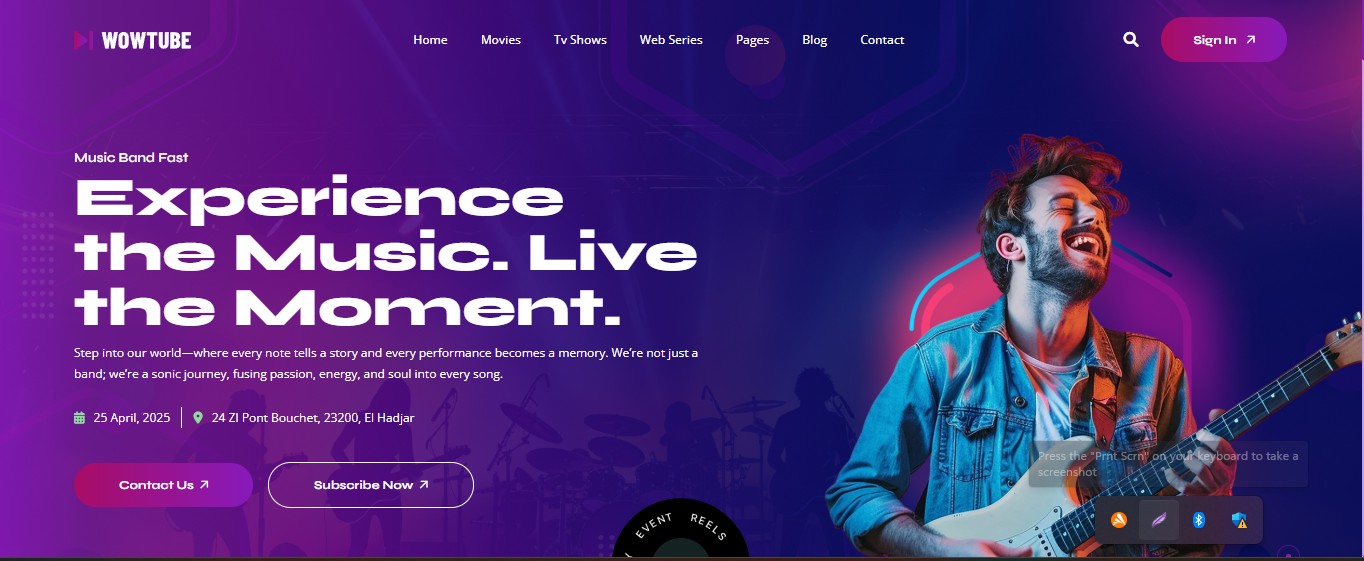Click the location pin icon beside the address

[198, 418]
